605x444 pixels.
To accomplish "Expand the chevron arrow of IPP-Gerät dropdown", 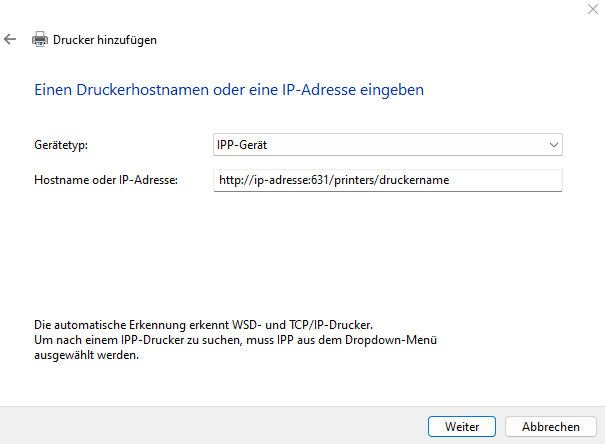I will [x=554, y=145].
